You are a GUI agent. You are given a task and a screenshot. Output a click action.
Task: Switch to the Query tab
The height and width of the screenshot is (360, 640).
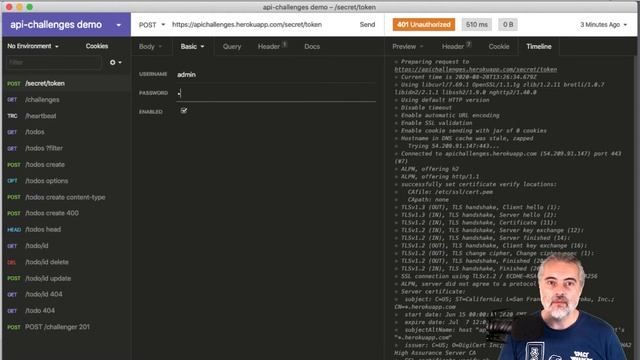[x=232, y=47]
